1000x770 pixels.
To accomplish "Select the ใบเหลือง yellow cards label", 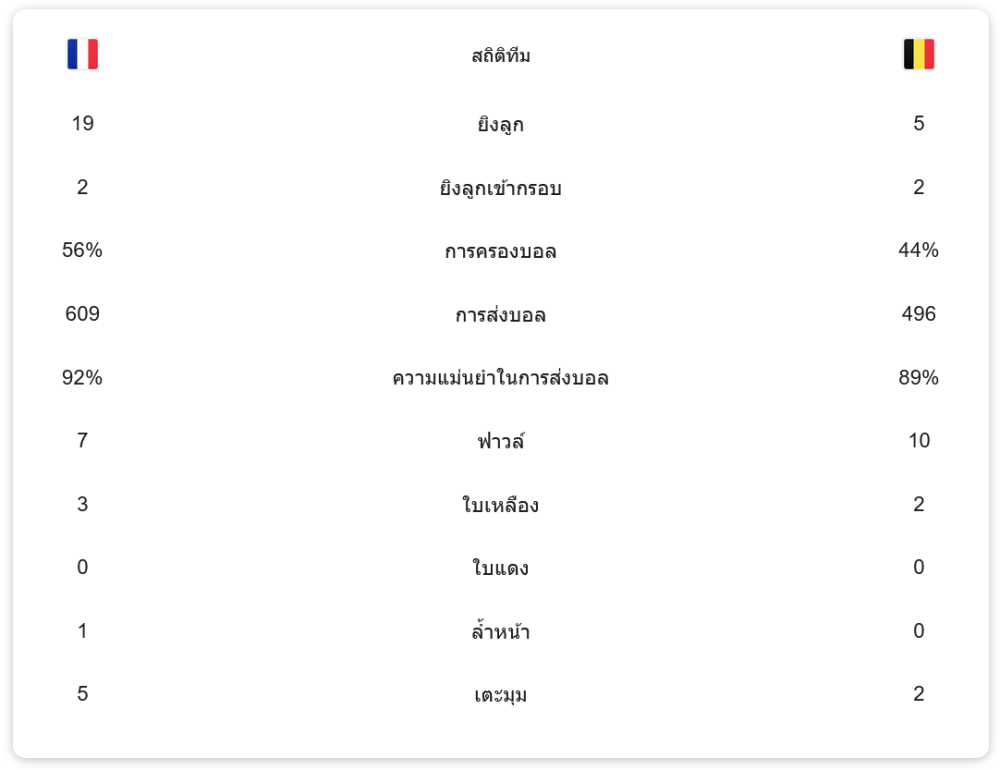I will pos(500,505).
